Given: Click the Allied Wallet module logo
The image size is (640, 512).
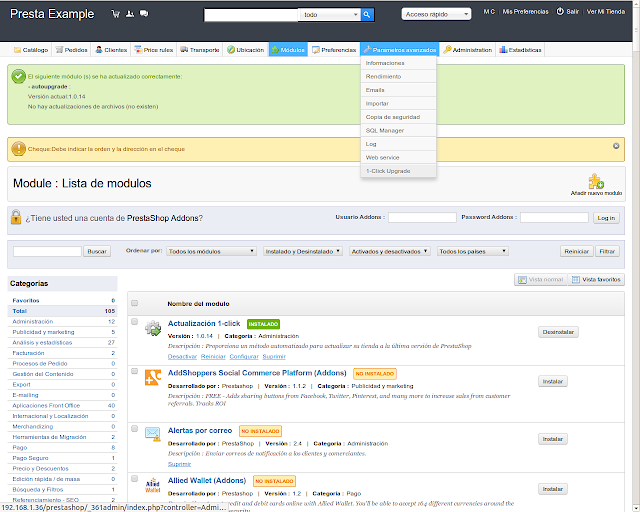Looking at the screenshot, I should point(153,485).
